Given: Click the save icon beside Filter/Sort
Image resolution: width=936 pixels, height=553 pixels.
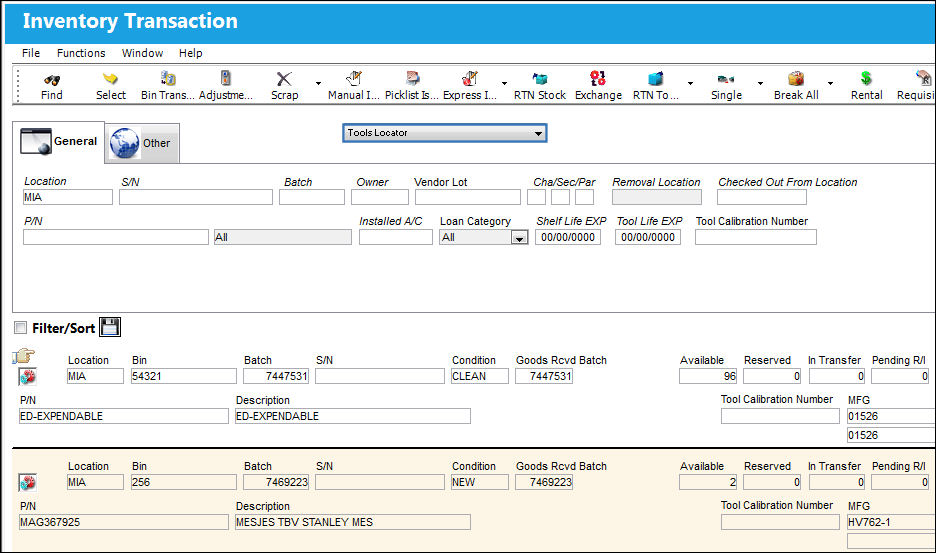Looking at the screenshot, I should tap(110, 327).
